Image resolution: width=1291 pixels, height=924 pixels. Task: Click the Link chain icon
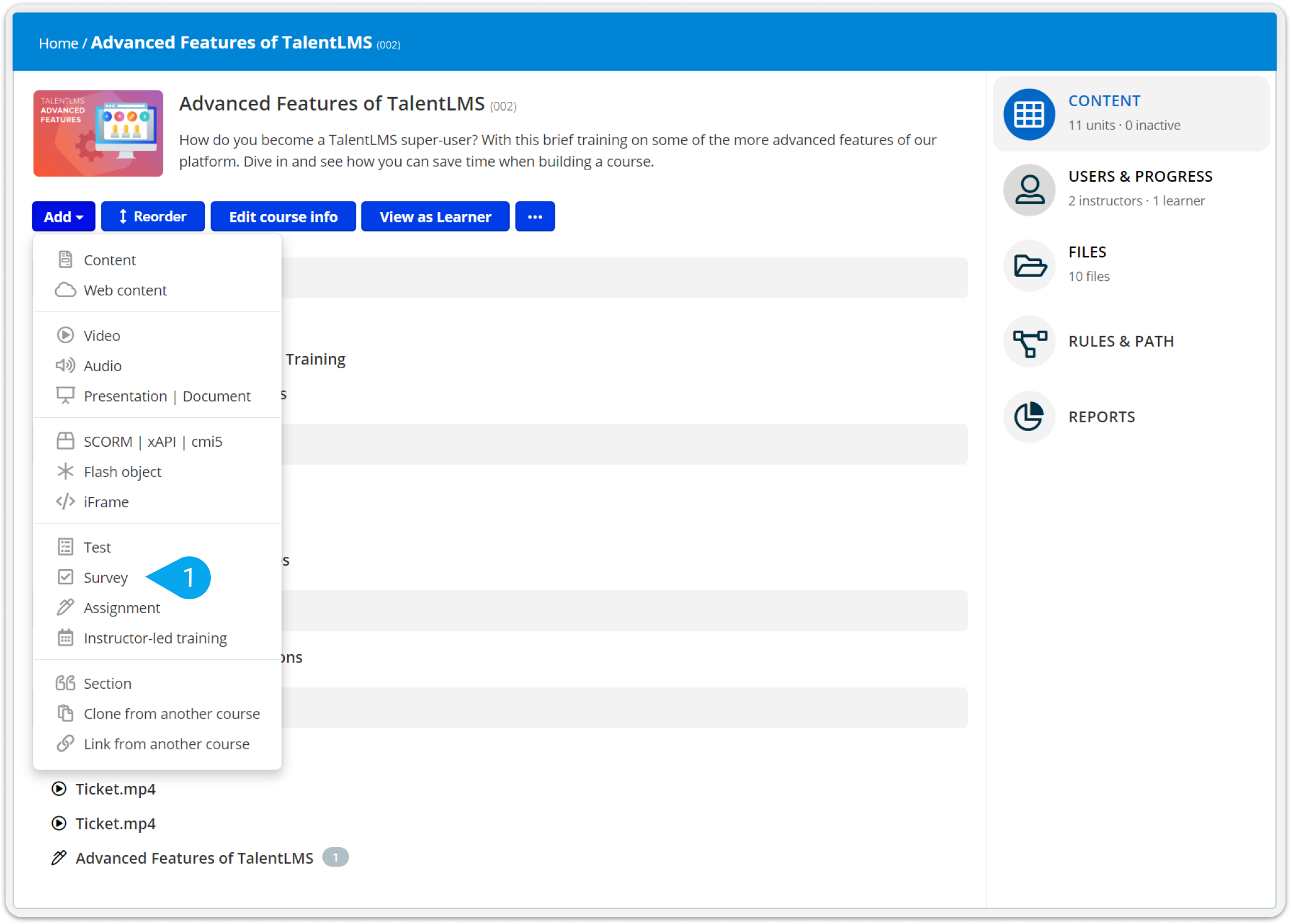tap(66, 743)
